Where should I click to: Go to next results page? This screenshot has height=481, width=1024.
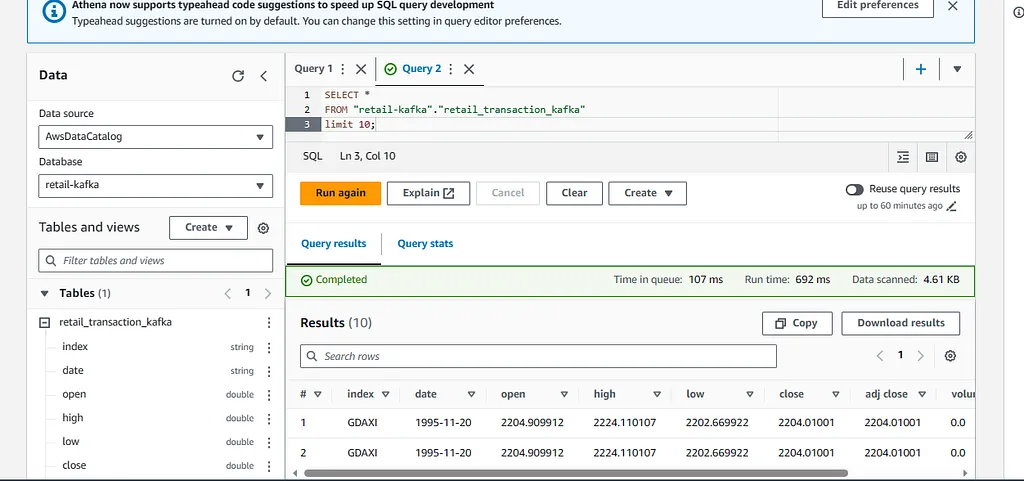coord(921,356)
